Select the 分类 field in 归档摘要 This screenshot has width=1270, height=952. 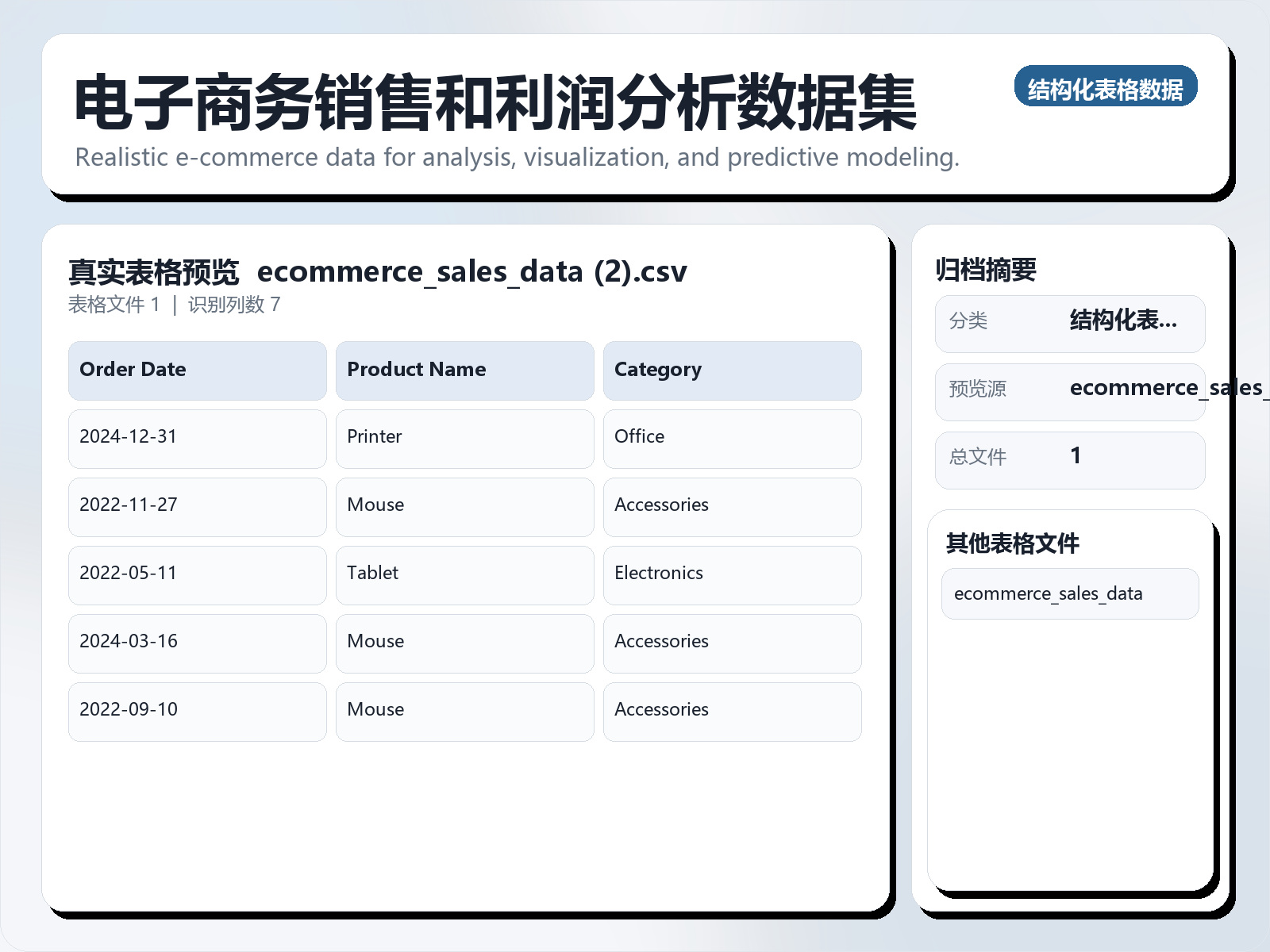[1070, 323]
